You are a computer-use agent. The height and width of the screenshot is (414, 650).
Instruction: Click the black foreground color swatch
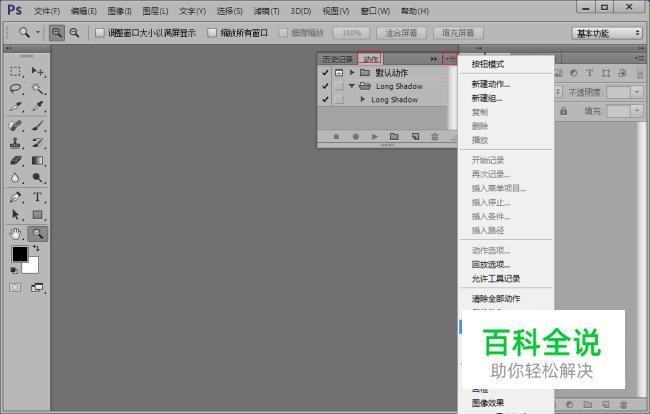(x=19, y=253)
